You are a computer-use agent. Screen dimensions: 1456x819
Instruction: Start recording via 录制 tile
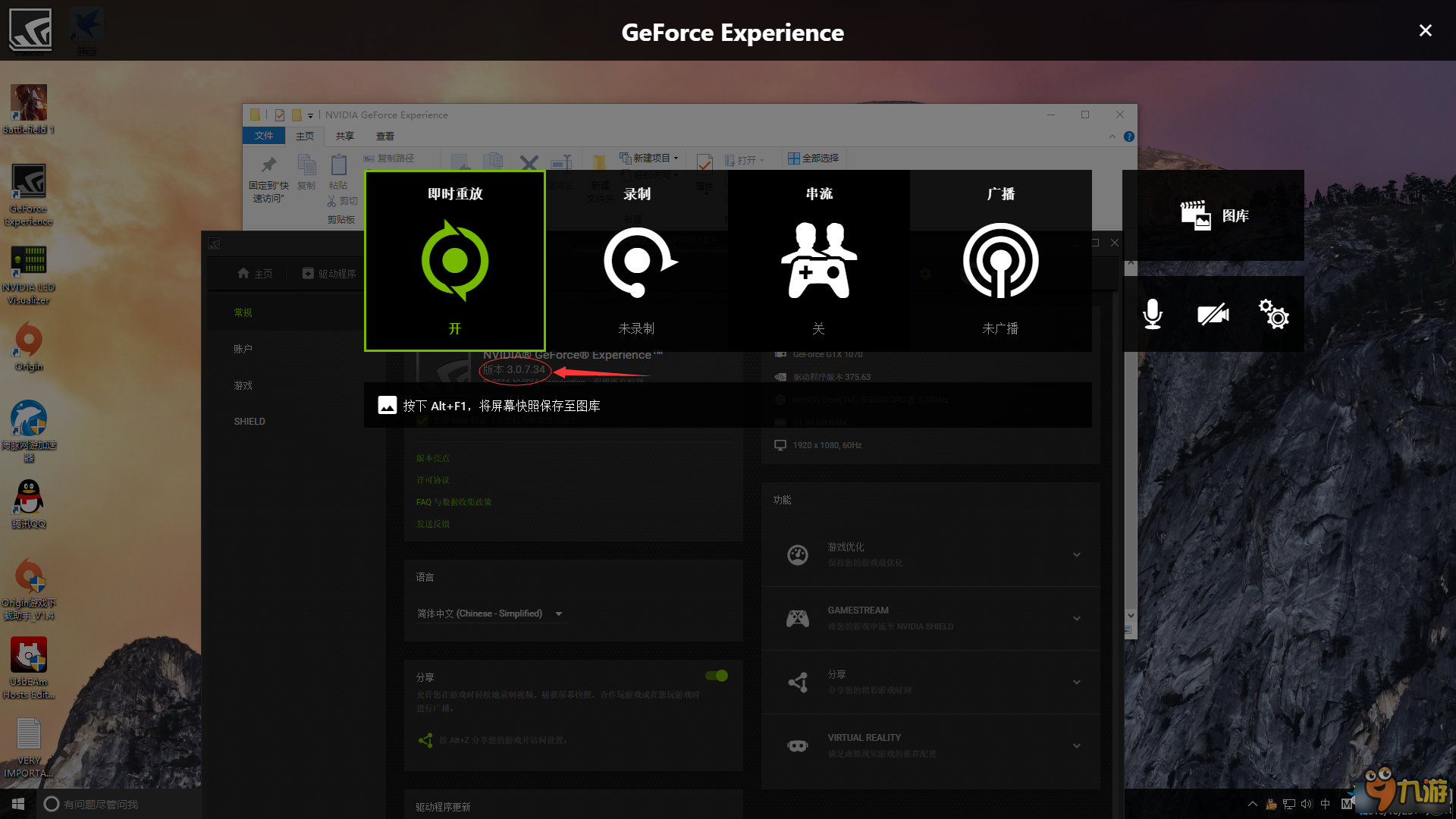(x=637, y=261)
